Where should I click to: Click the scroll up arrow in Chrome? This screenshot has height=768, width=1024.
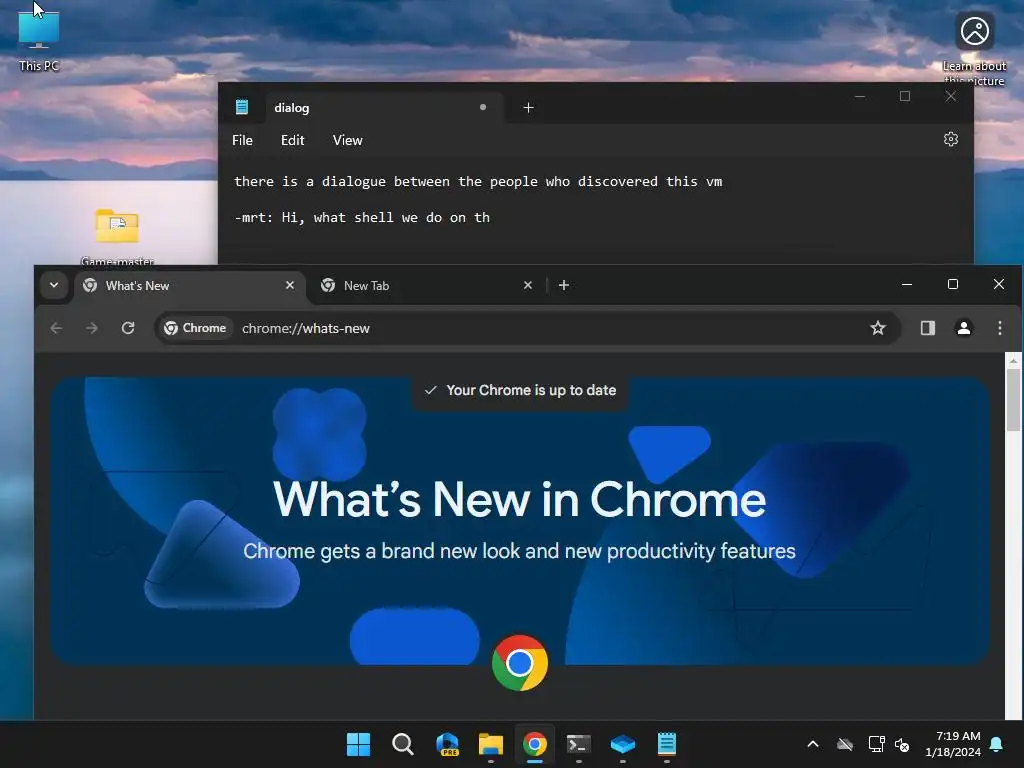[1014, 360]
